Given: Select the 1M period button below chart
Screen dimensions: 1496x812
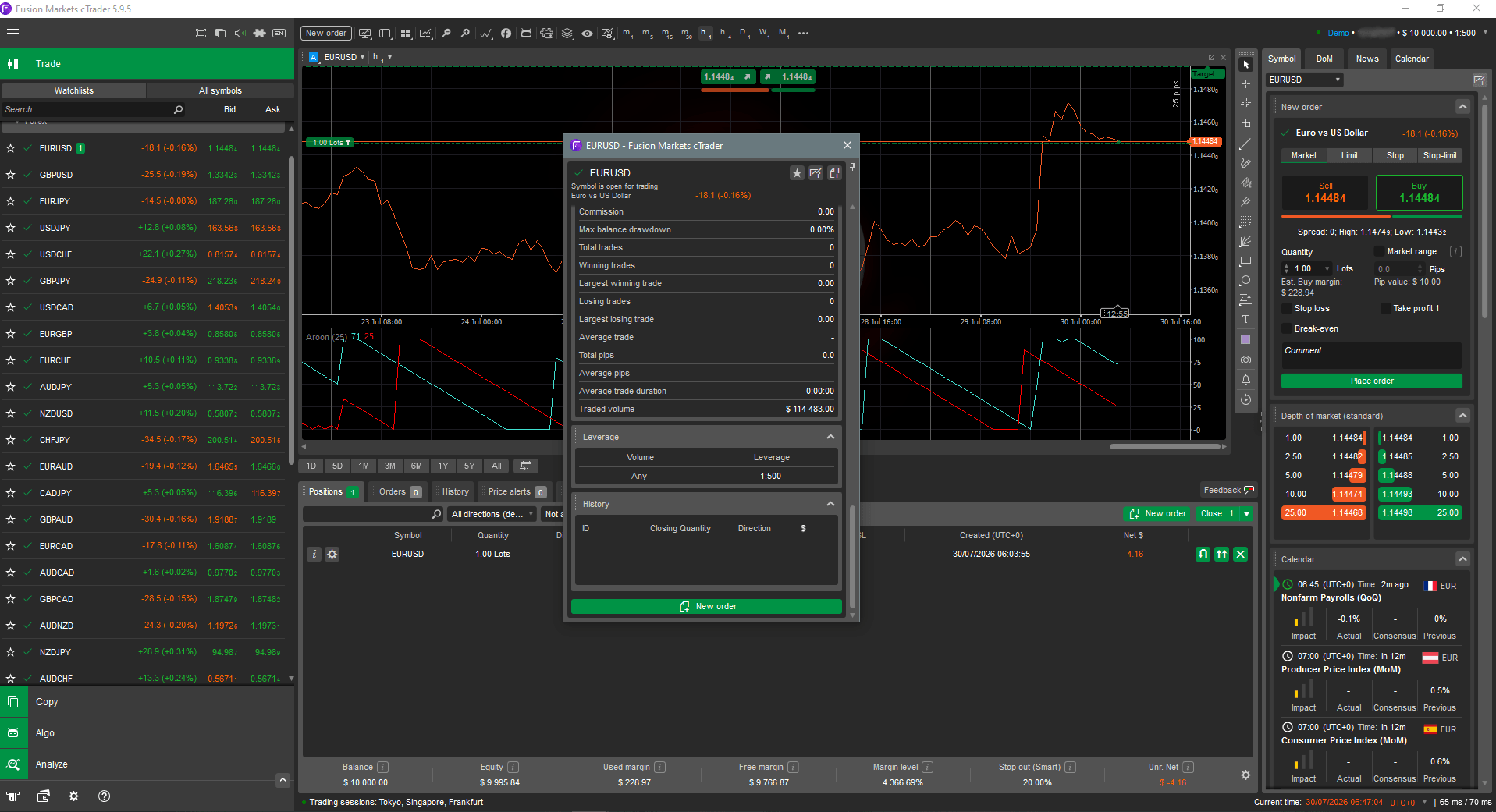Looking at the screenshot, I should point(364,466).
